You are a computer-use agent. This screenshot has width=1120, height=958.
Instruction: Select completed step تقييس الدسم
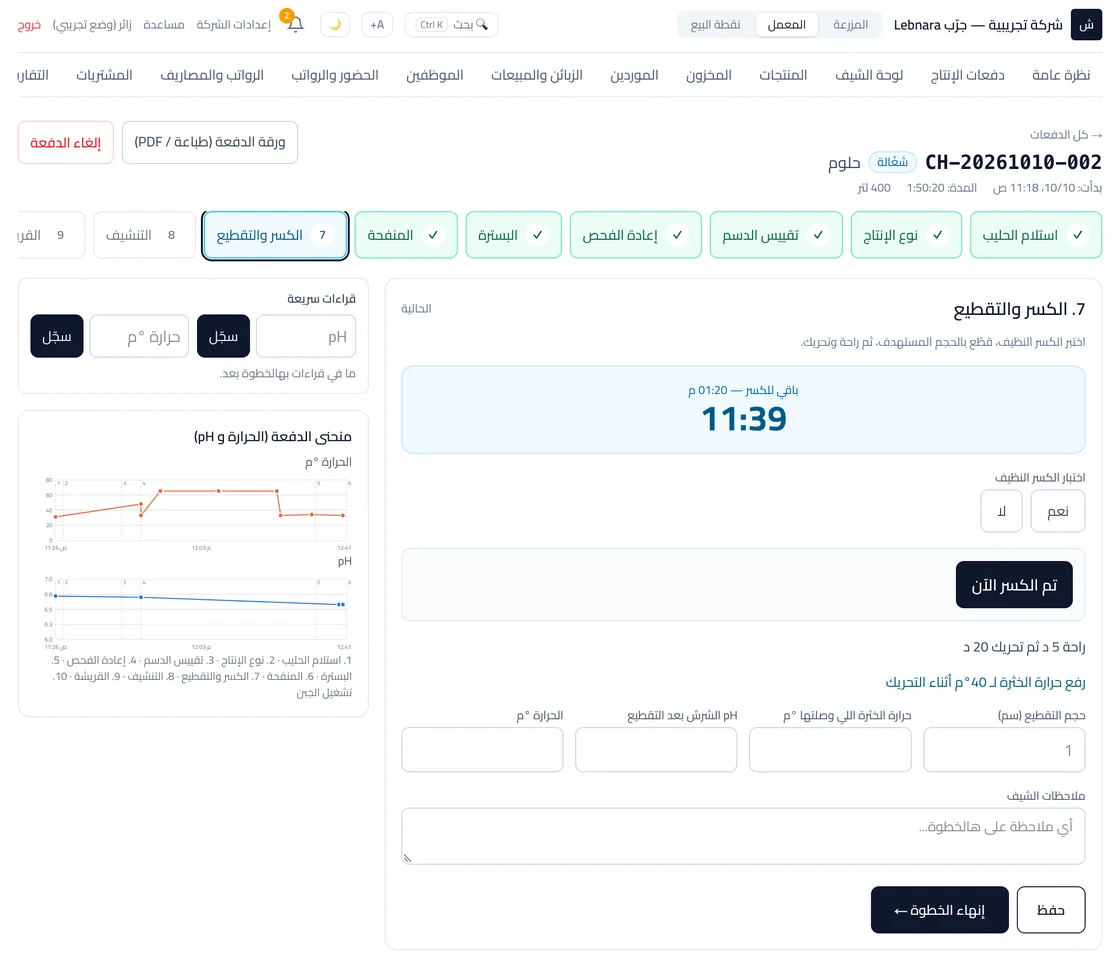(x=776, y=234)
